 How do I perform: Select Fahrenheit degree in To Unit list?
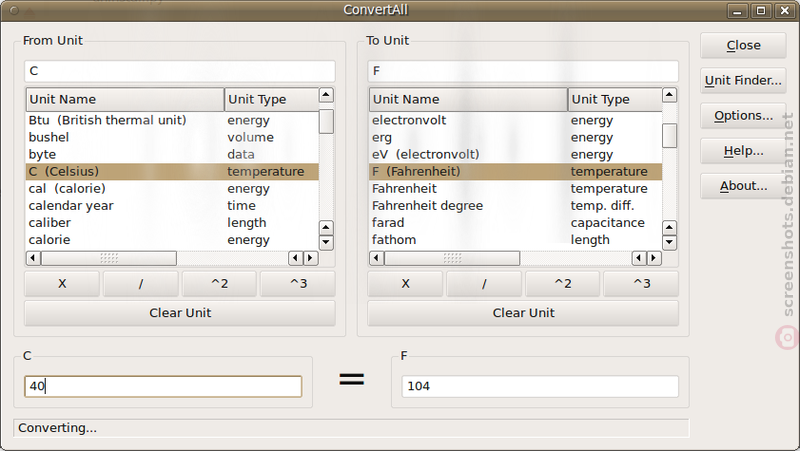pos(516,206)
